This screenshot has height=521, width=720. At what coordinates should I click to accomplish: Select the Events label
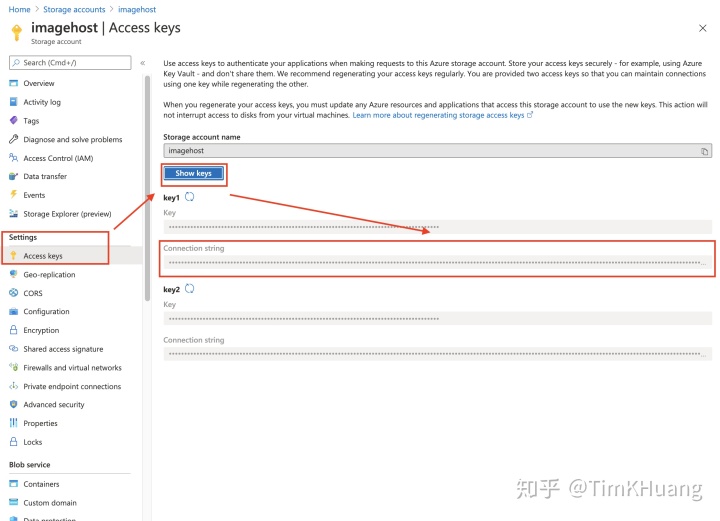pos(34,195)
